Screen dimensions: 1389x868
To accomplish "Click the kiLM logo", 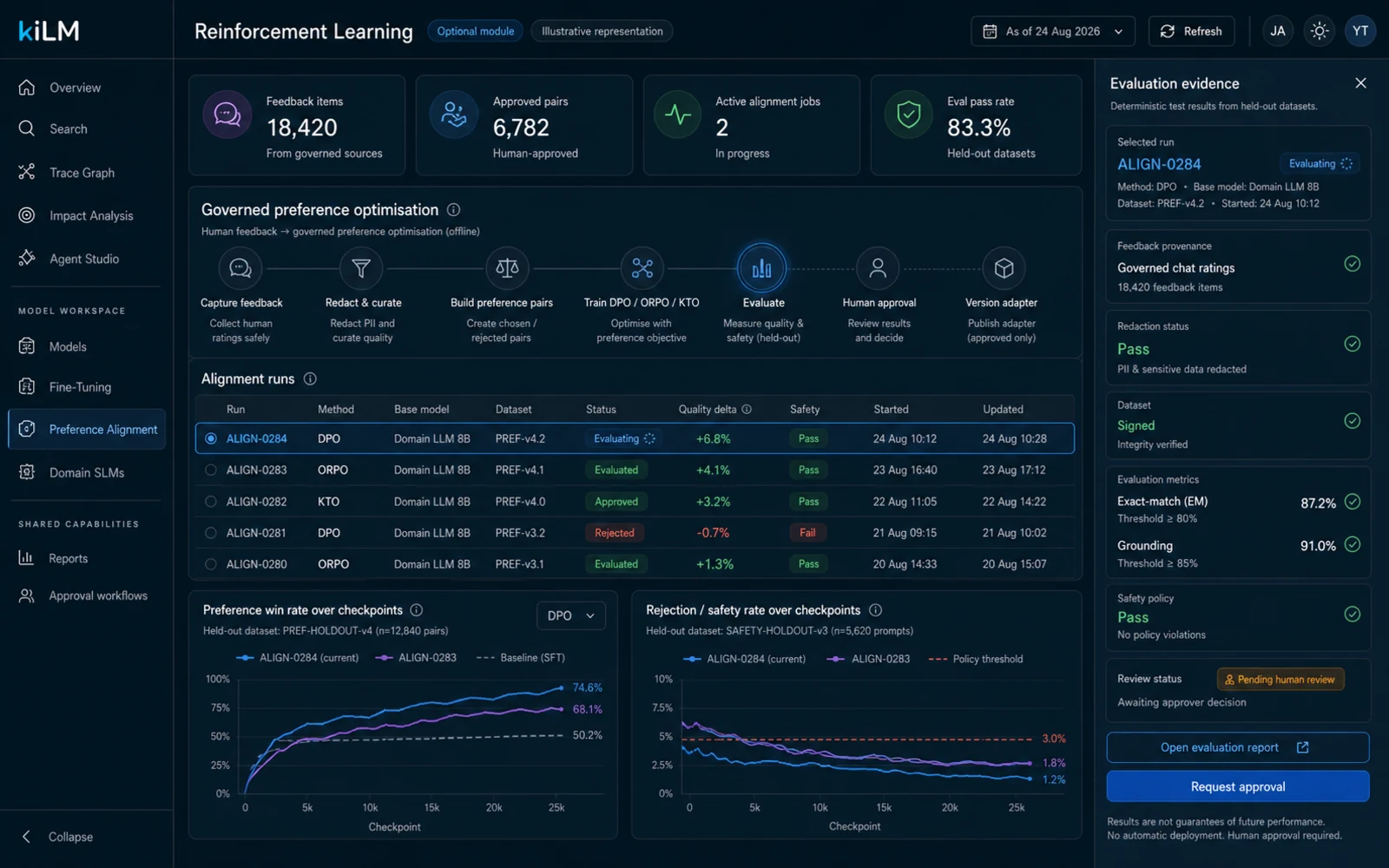I will (x=49, y=31).
